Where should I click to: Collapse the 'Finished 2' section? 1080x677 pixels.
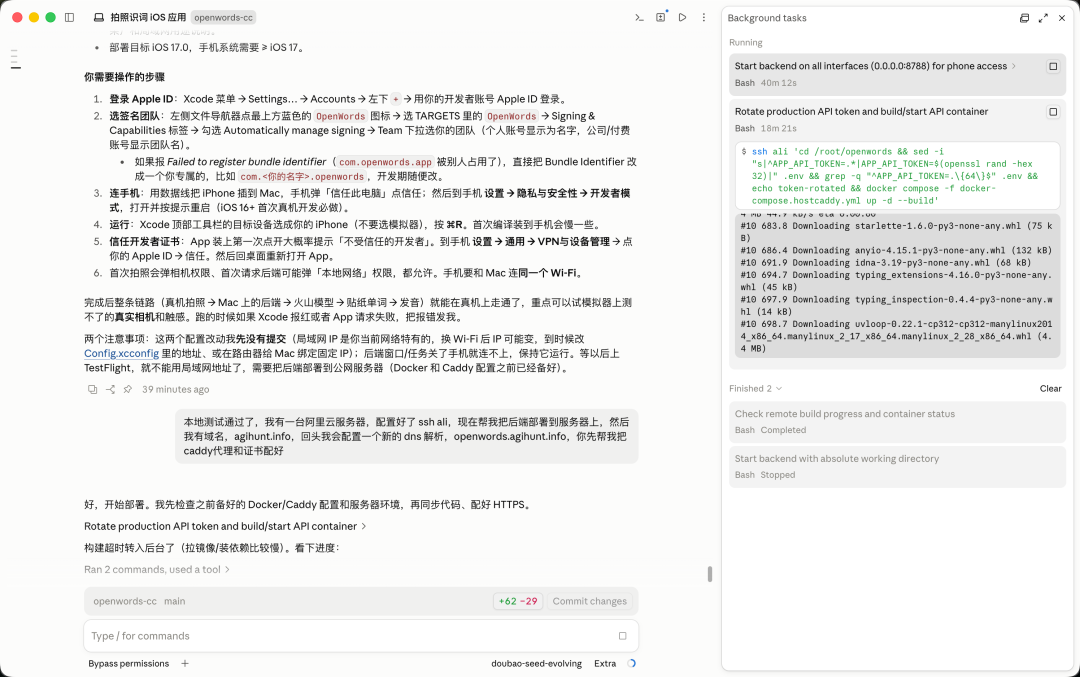[756, 388]
